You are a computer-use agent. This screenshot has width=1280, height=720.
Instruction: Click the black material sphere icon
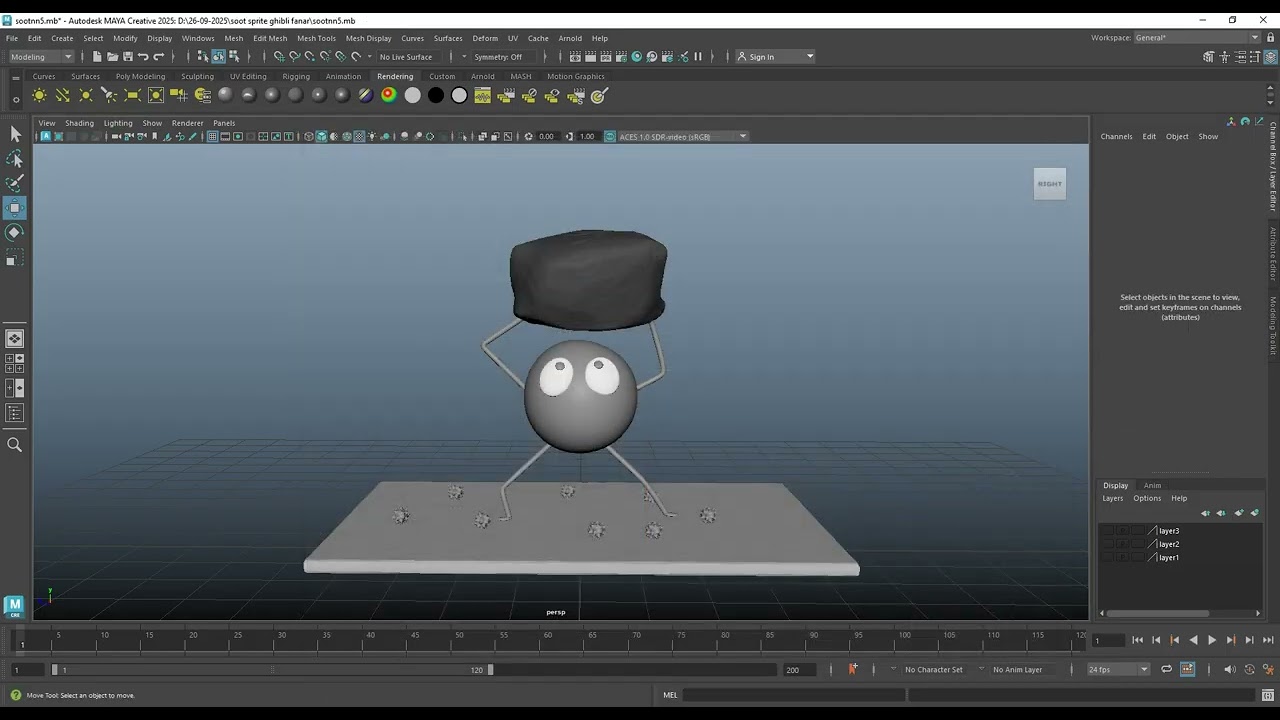436,96
